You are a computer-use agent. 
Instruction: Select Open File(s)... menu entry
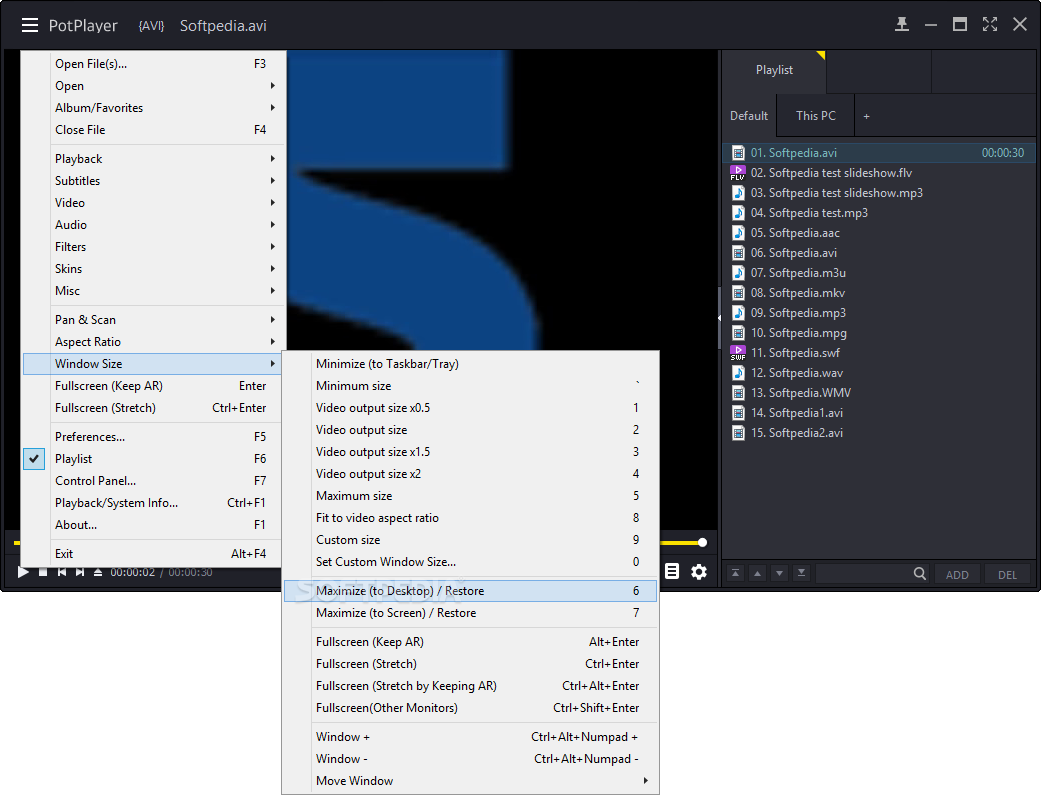pos(154,64)
